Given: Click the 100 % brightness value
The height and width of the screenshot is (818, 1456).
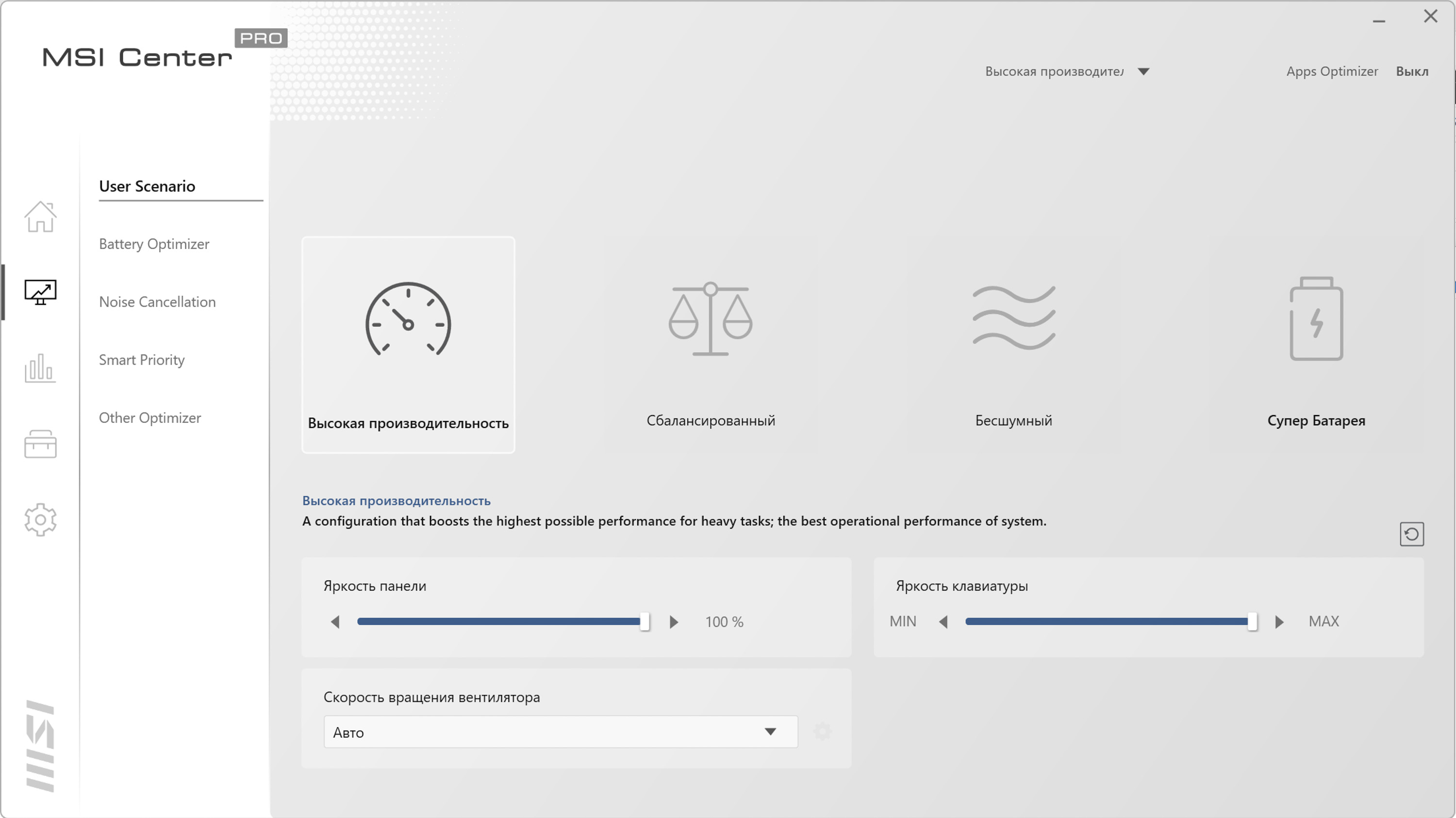Looking at the screenshot, I should pos(724,622).
